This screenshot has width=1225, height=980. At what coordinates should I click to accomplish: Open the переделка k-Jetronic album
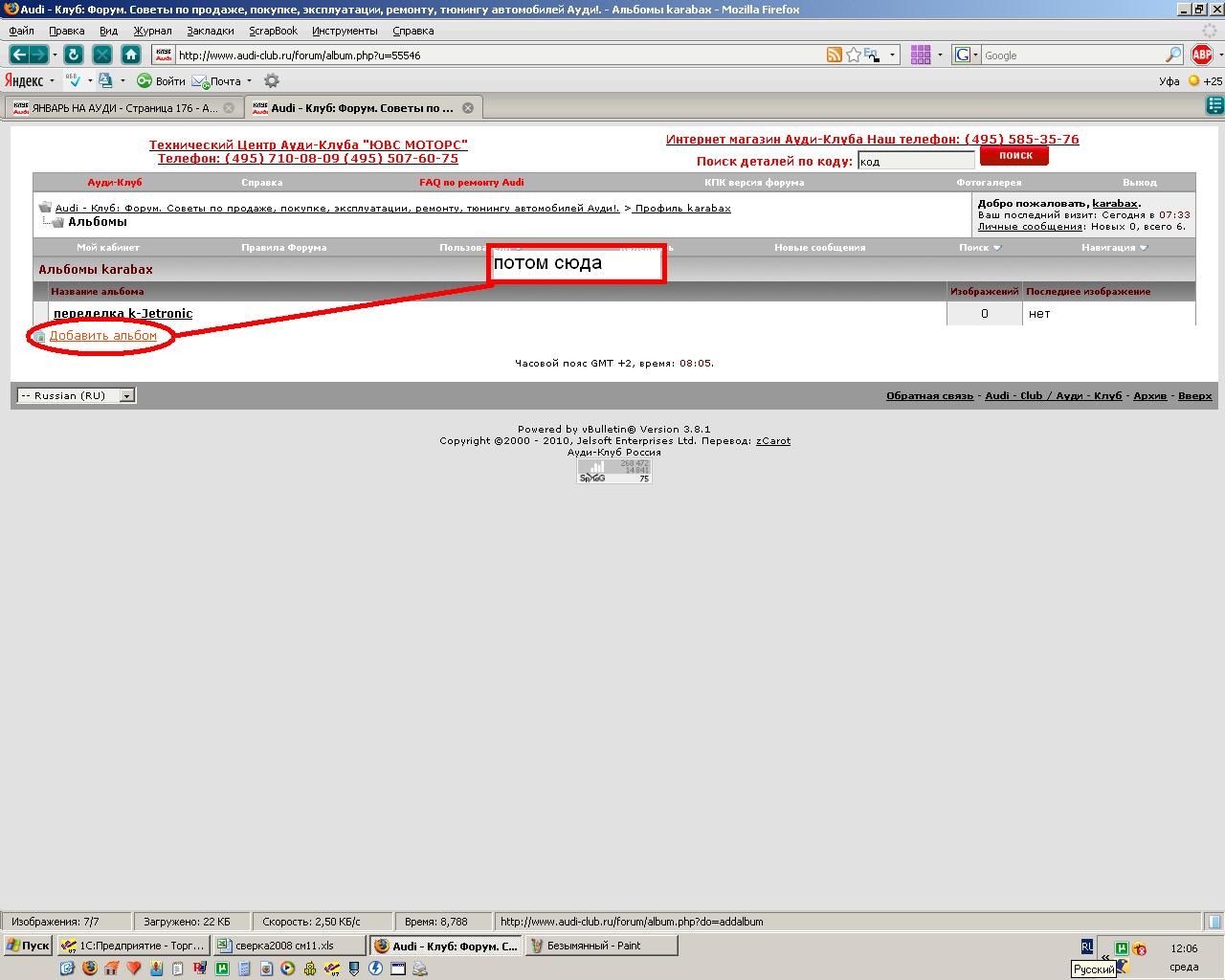(x=122, y=314)
